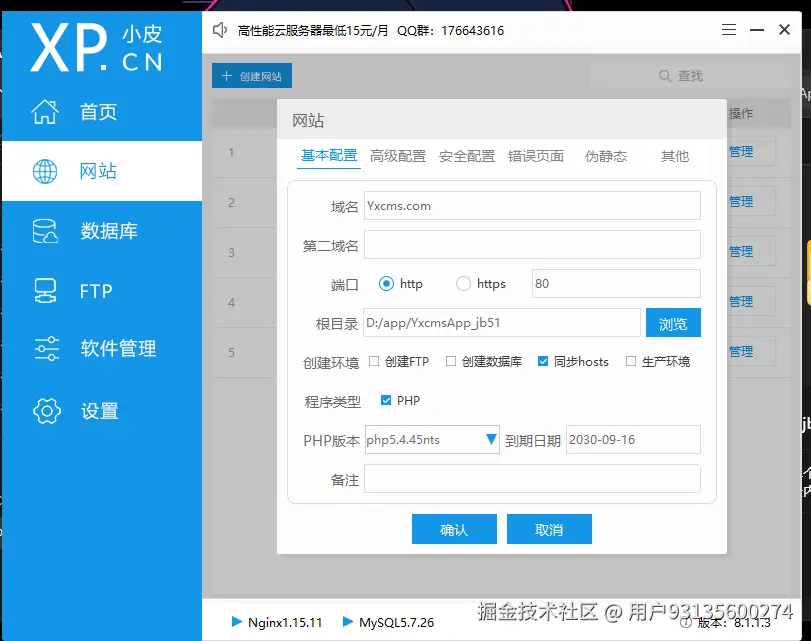Click the software management sliders icon
The width and height of the screenshot is (811, 641).
[x=47, y=348]
